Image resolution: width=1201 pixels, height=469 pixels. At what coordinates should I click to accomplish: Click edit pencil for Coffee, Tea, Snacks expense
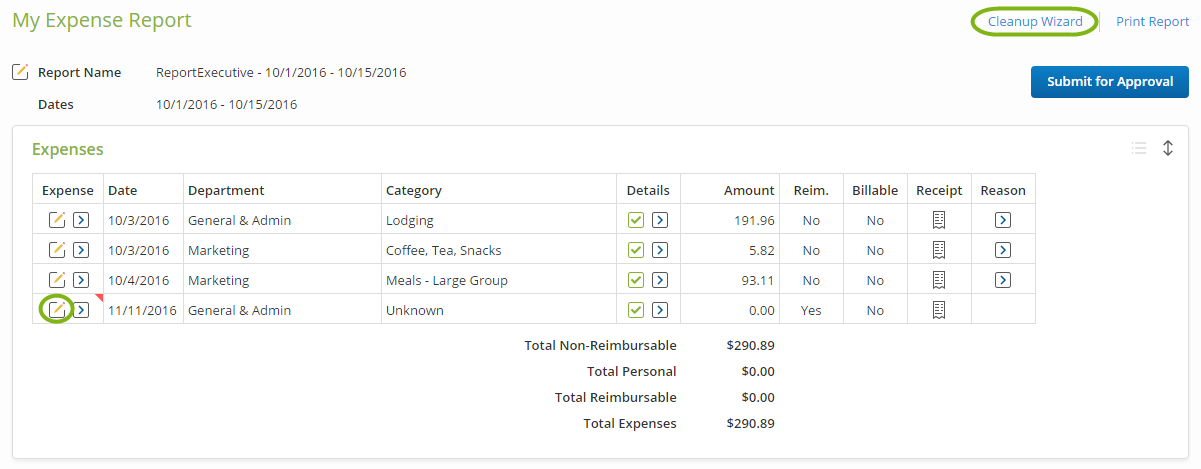(58, 250)
